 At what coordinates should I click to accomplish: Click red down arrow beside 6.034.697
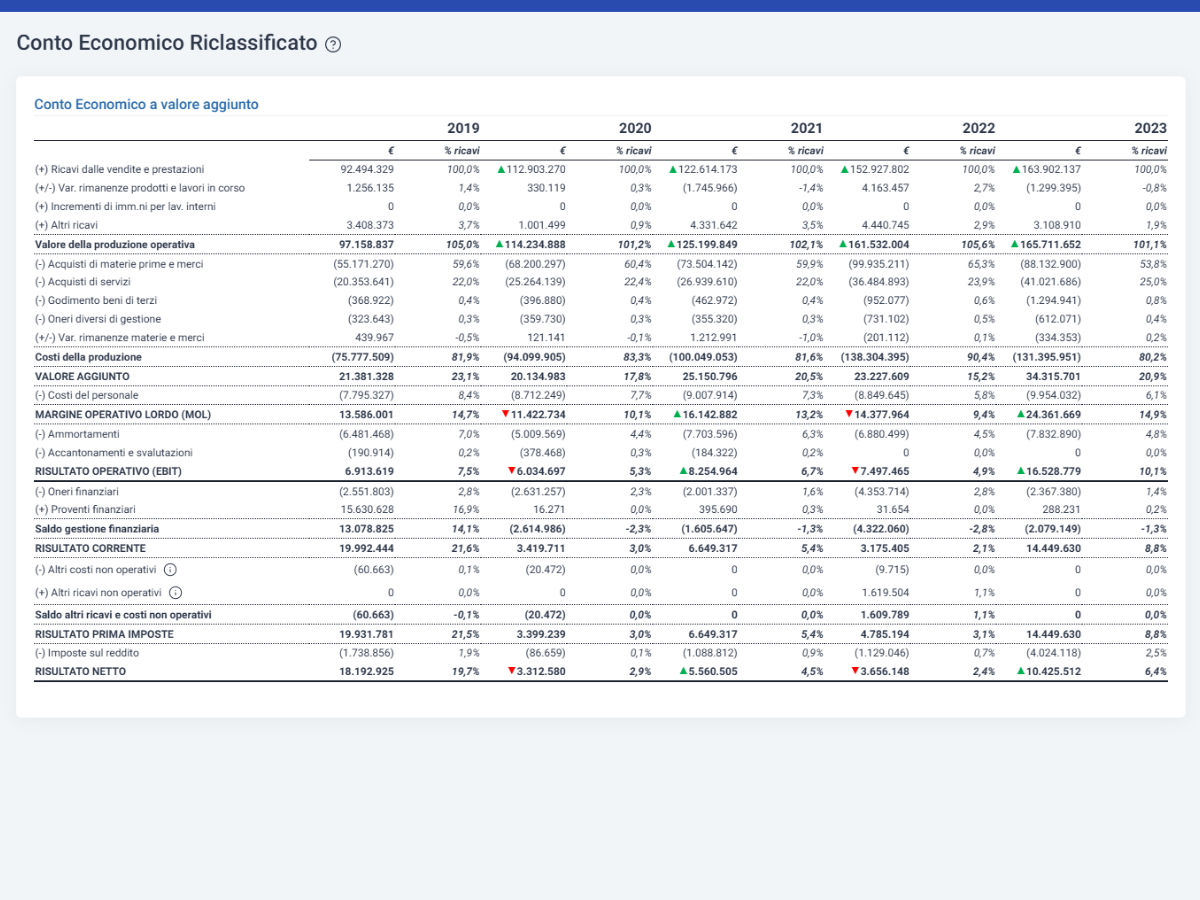click(x=511, y=470)
